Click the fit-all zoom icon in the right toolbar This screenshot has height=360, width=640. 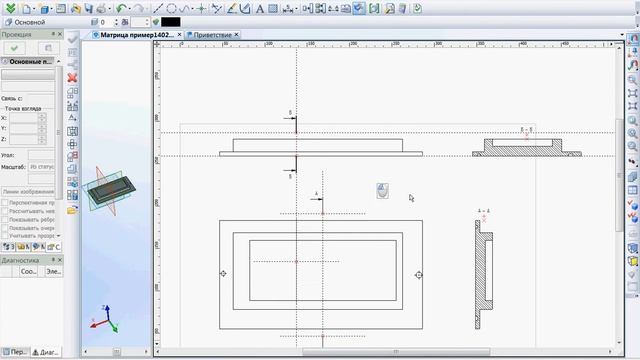tap(632, 93)
